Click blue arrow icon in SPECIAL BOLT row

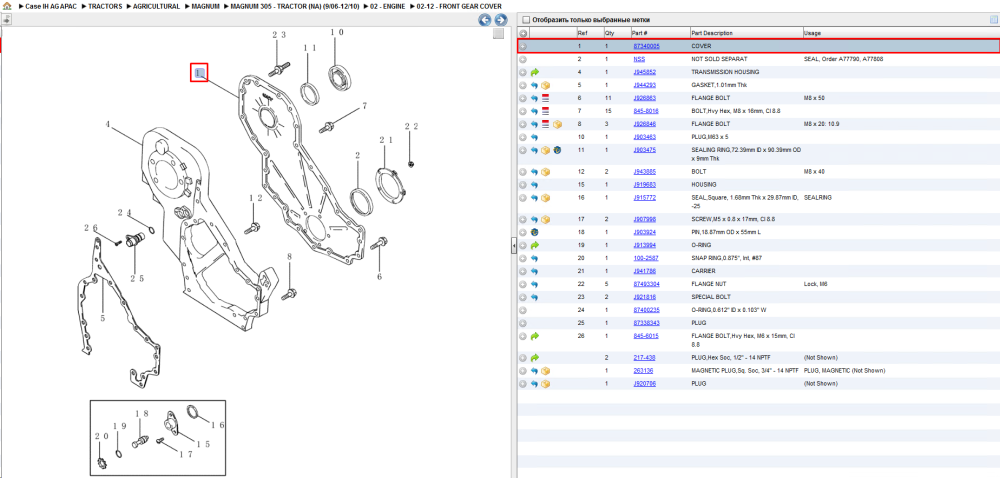pos(534,297)
